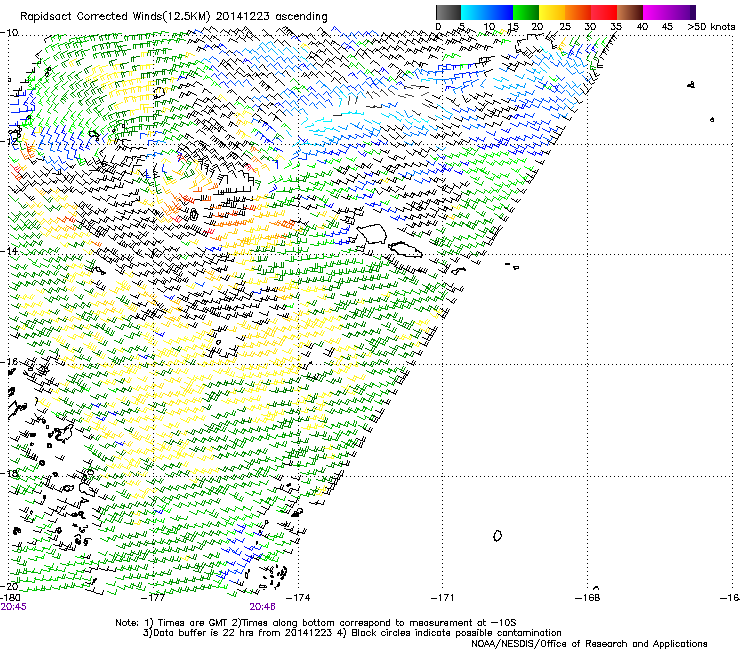Click the title 'Rapidscat Corrected Winds(12.5KM) 20141223 ascending'

pyautogui.click(x=174, y=17)
